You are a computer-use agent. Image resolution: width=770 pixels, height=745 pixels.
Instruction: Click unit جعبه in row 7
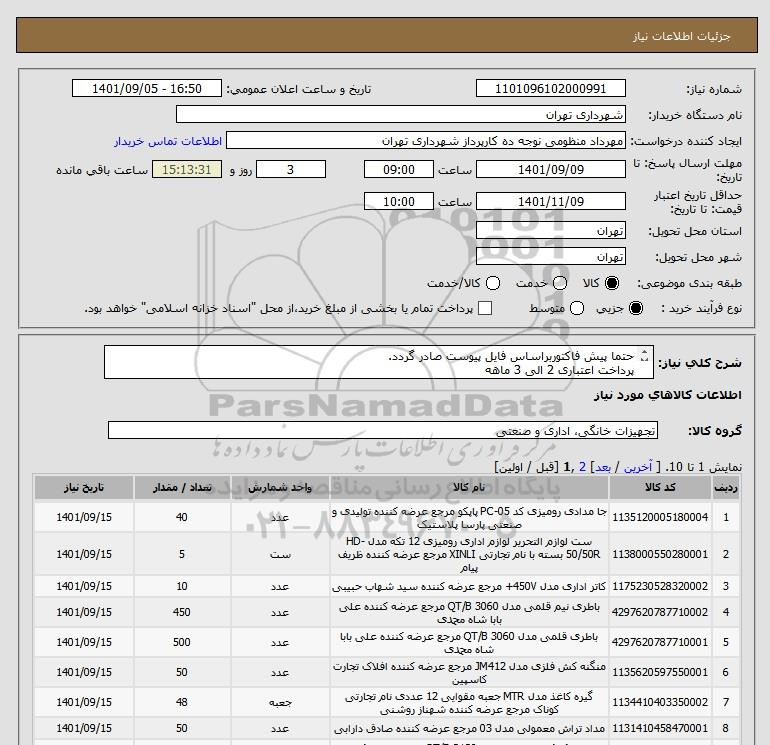[280, 703]
